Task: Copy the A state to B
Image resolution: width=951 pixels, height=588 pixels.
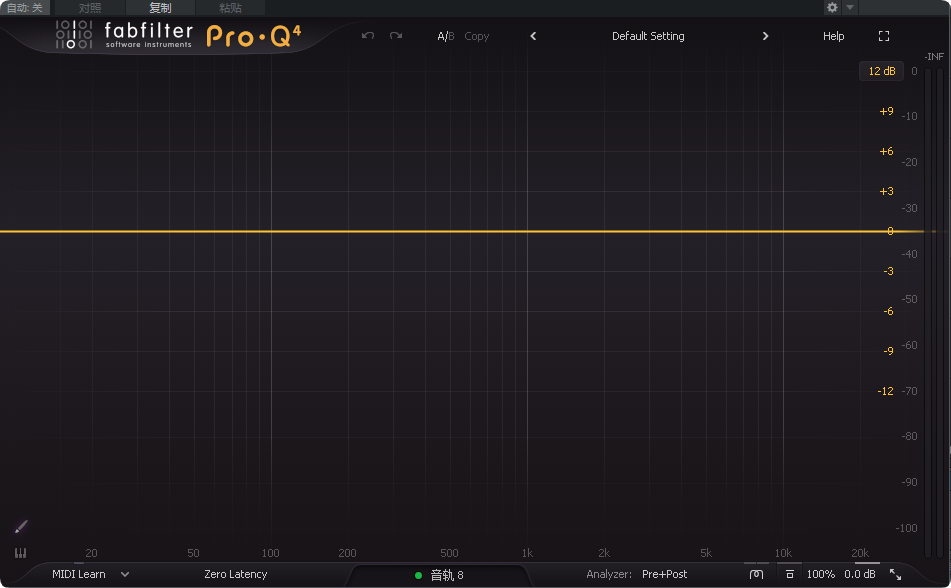Action: pyautogui.click(x=477, y=36)
